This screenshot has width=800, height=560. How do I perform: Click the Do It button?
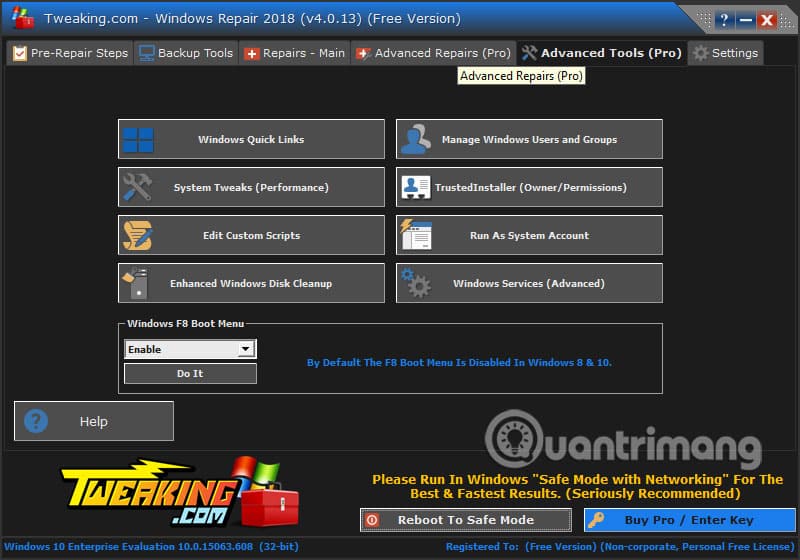pos(190,373)
